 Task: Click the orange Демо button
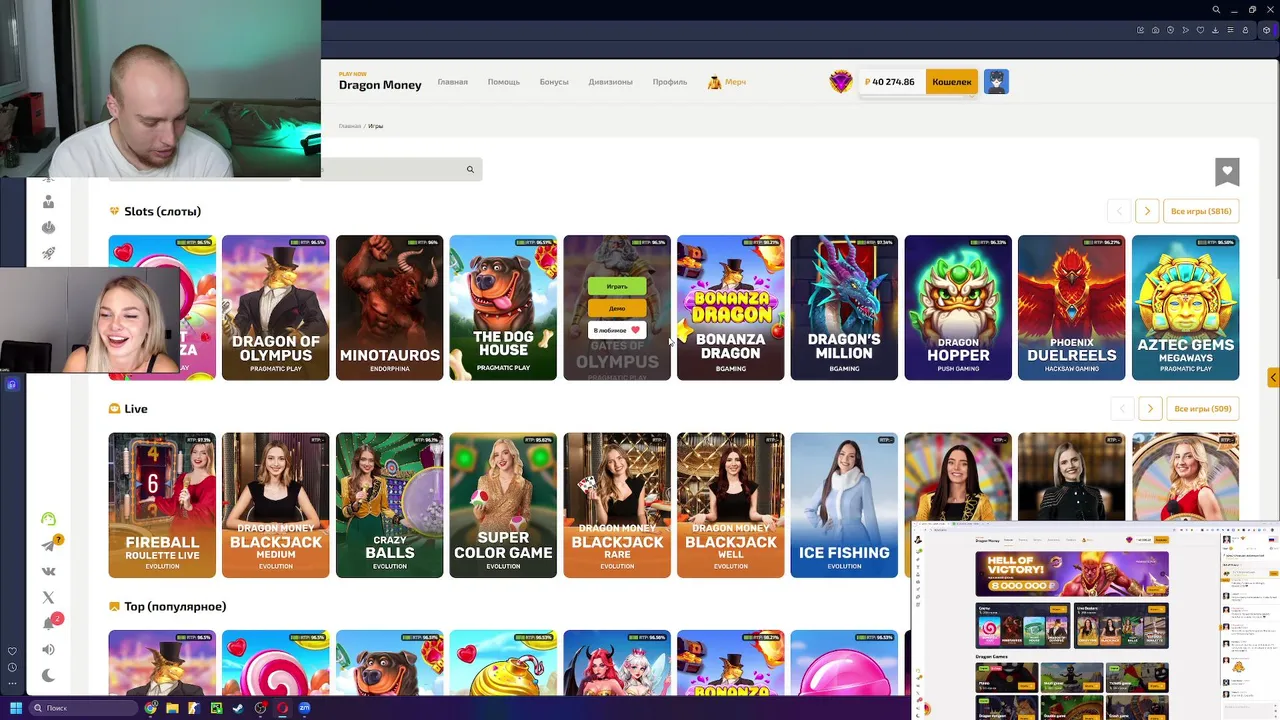pos(617,308)
